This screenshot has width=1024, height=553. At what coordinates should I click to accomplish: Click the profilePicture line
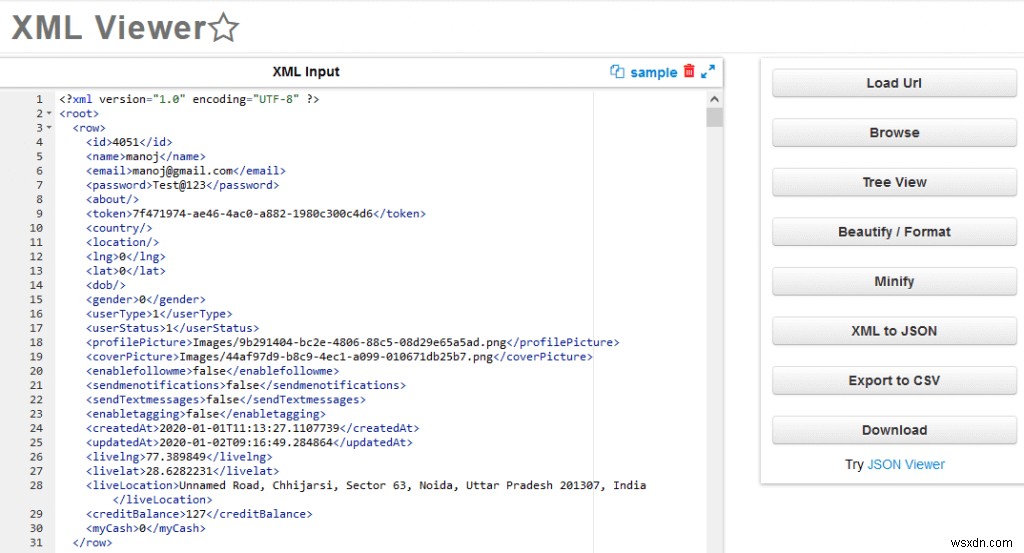tap(353, 342)
